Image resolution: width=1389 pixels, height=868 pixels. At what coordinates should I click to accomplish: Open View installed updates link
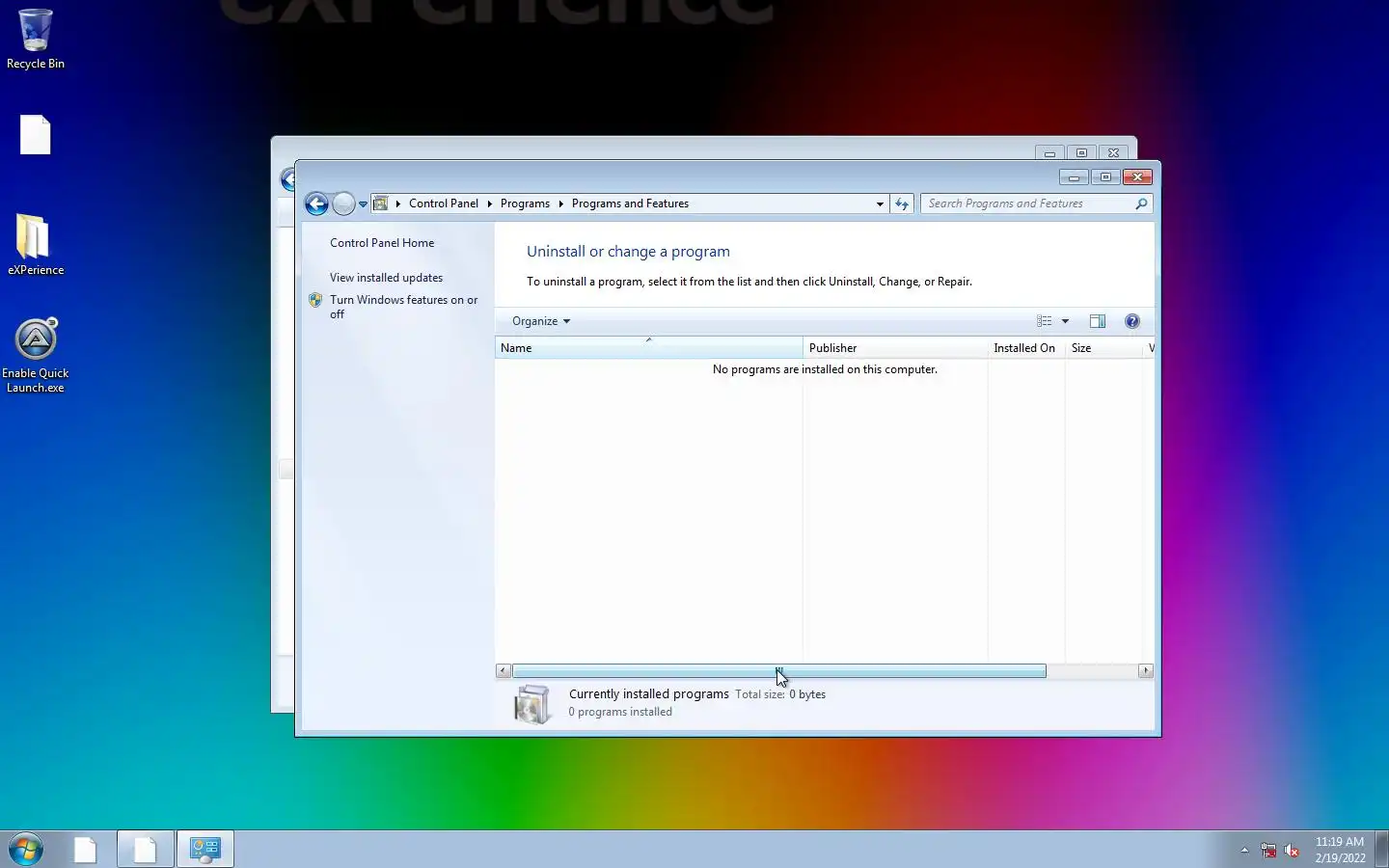click(386, 278)
